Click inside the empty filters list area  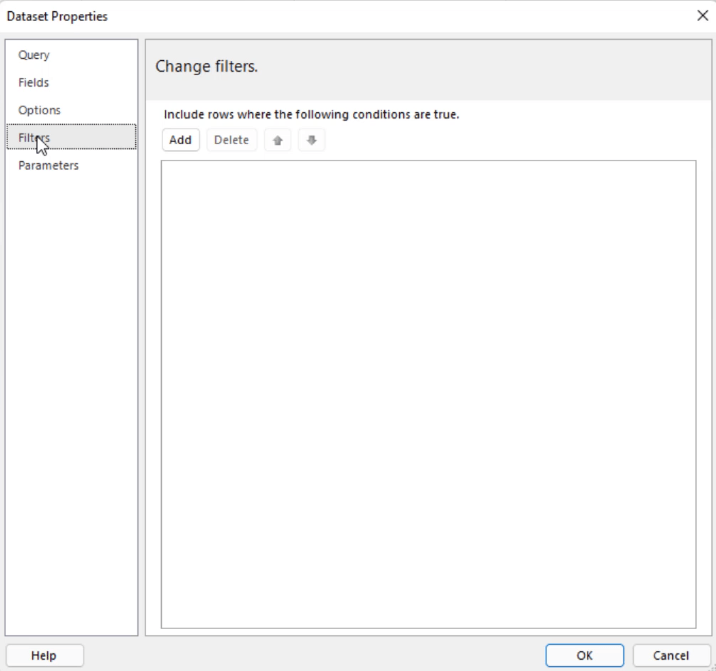tap(428, 394)
